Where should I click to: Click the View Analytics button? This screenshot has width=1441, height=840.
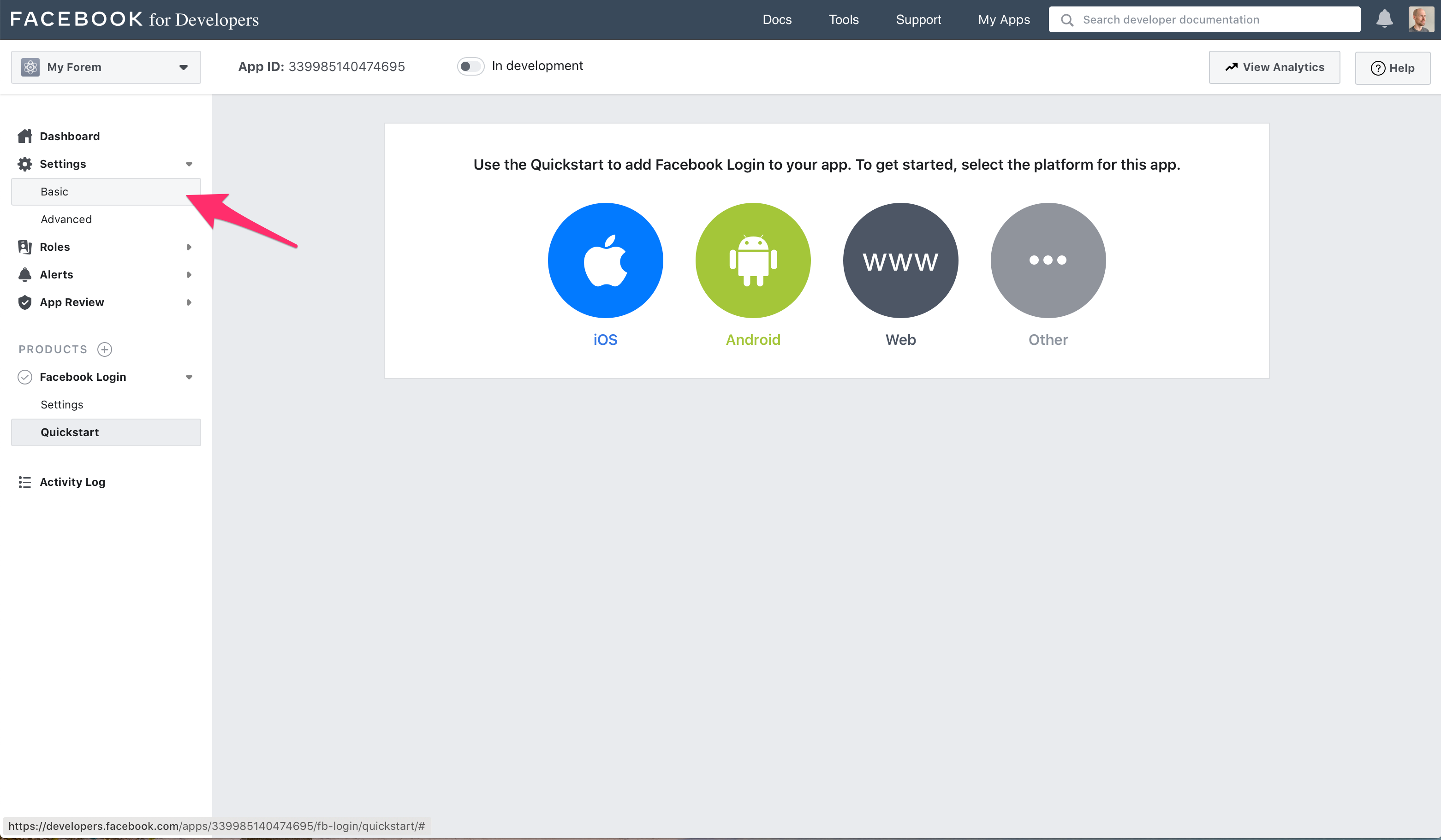pos(1274,67)
